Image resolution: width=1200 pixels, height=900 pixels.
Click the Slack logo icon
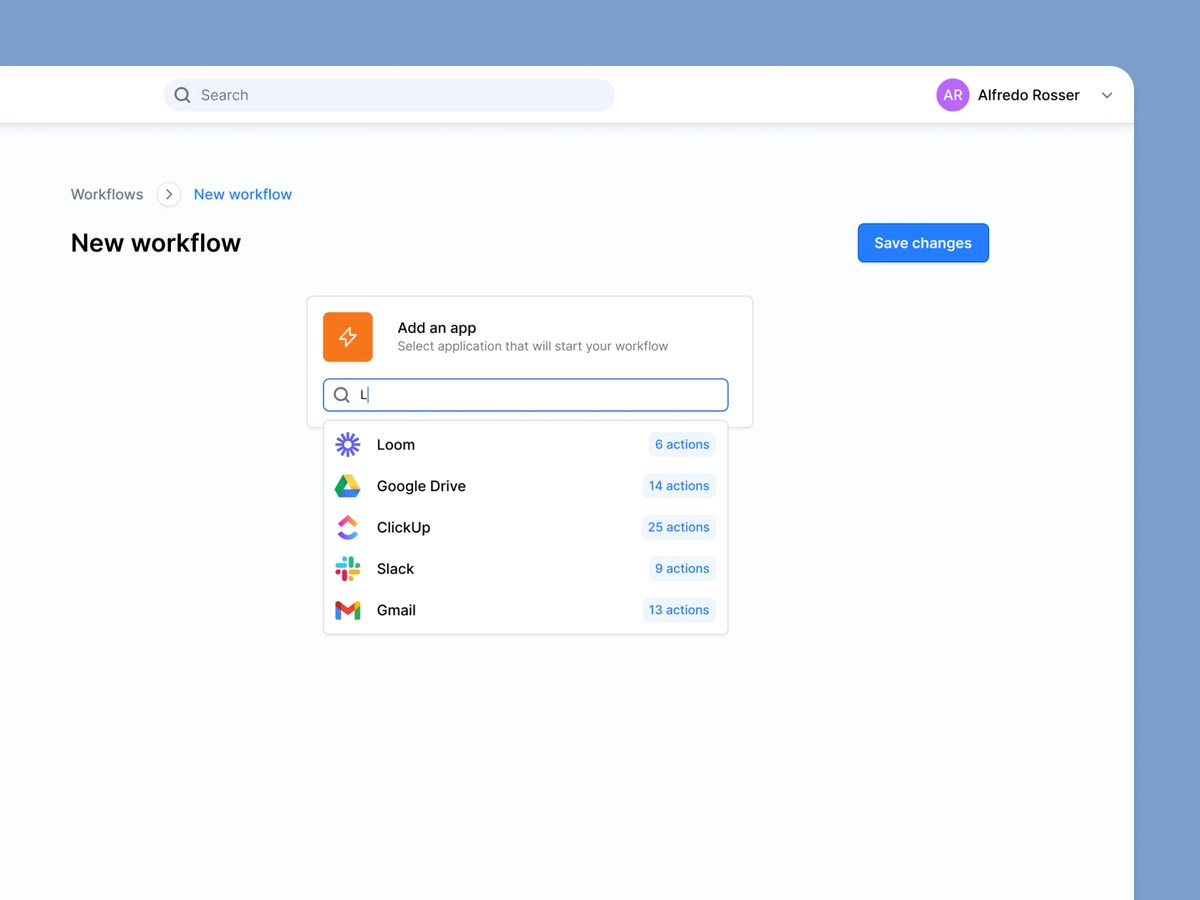tap(347, 569)
